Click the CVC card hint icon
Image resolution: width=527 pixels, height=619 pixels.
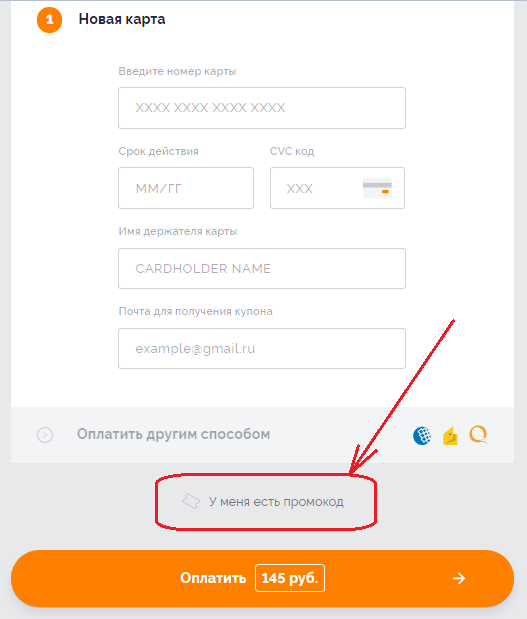[x=377, y=188]
